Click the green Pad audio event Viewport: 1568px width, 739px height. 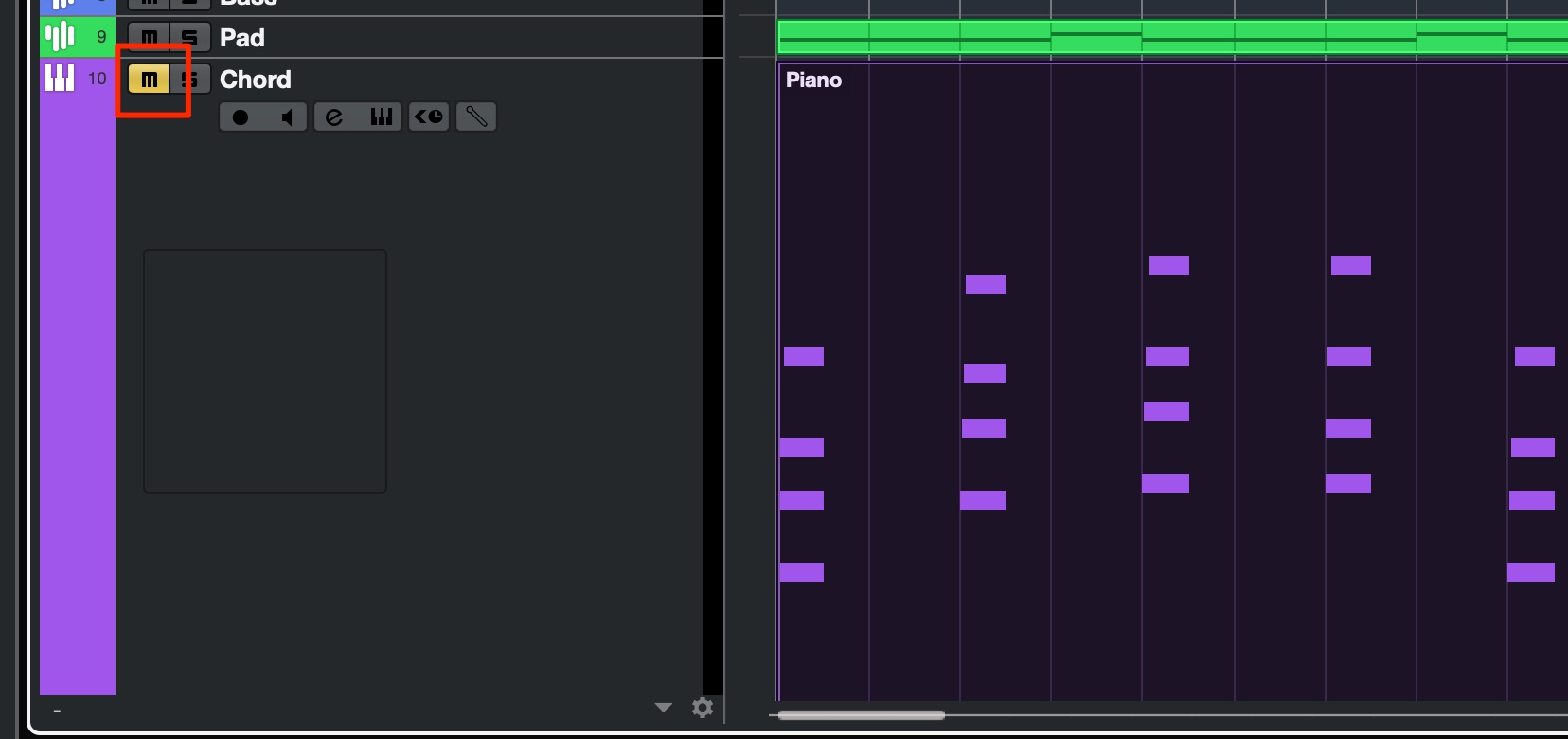pos(1172,37)
